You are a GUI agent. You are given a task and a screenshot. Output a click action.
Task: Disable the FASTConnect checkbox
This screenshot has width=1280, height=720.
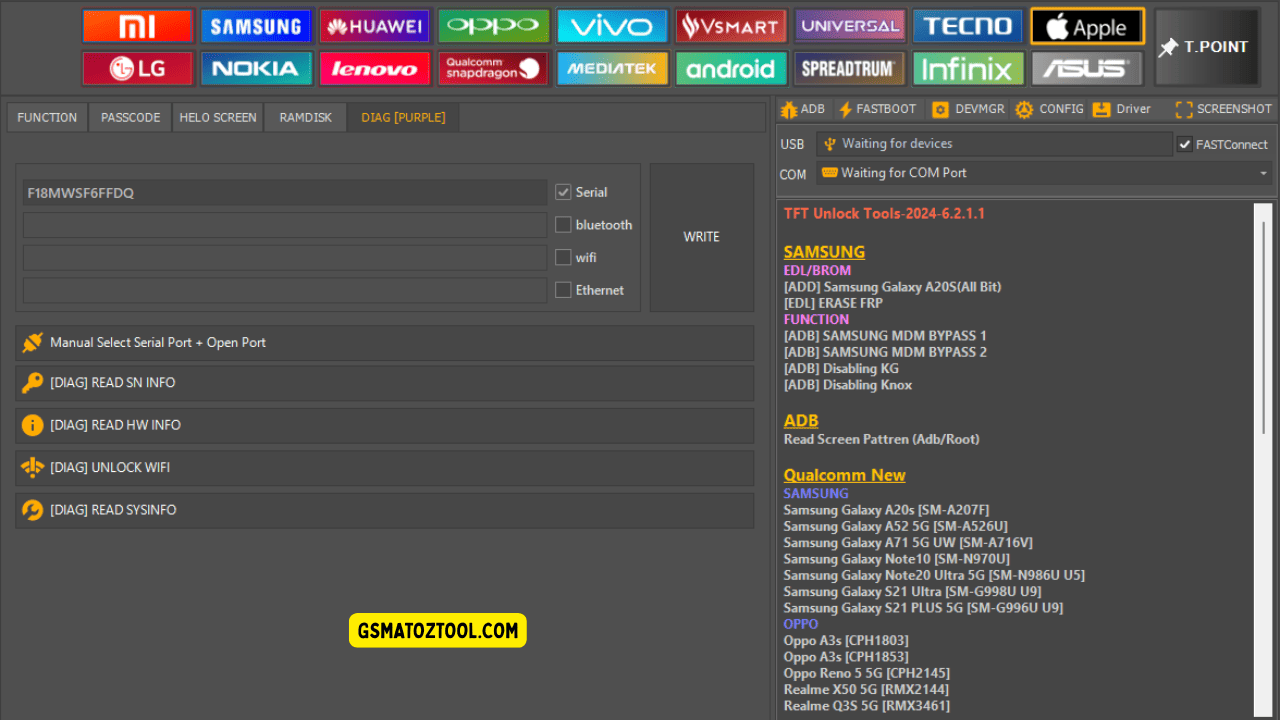(1185, 143)
